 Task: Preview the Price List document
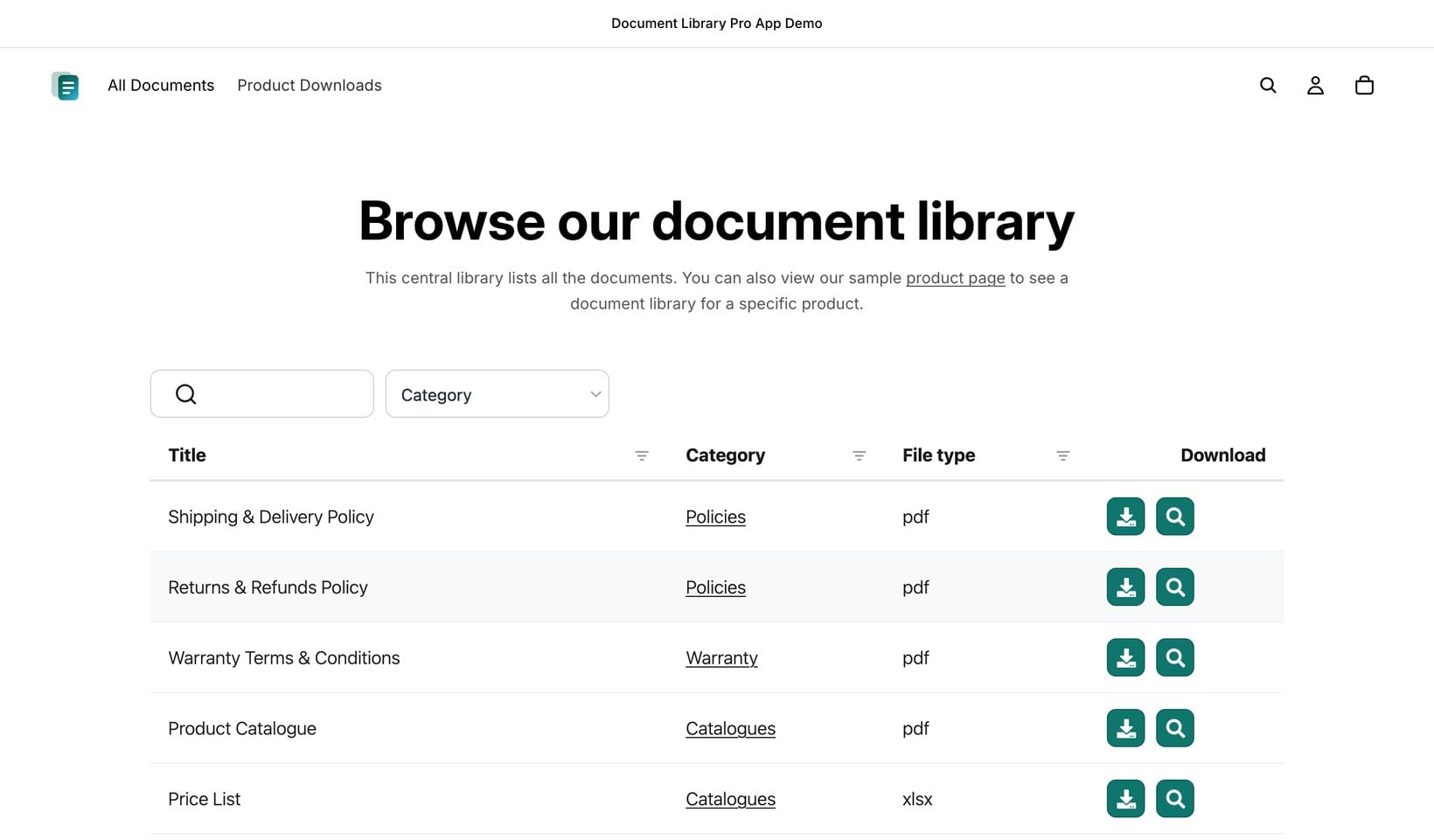tap(1175, 799)
